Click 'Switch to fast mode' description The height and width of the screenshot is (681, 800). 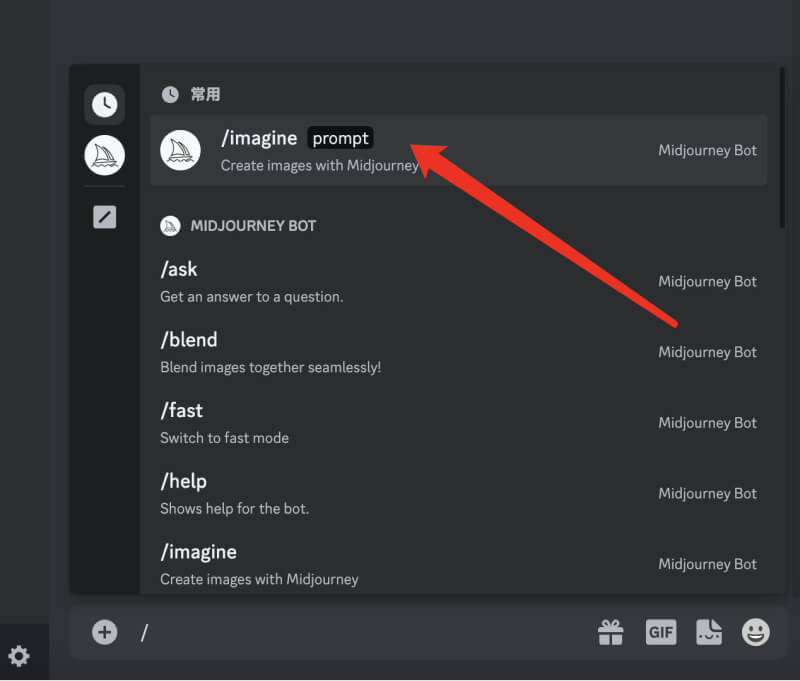pos(224,438)
